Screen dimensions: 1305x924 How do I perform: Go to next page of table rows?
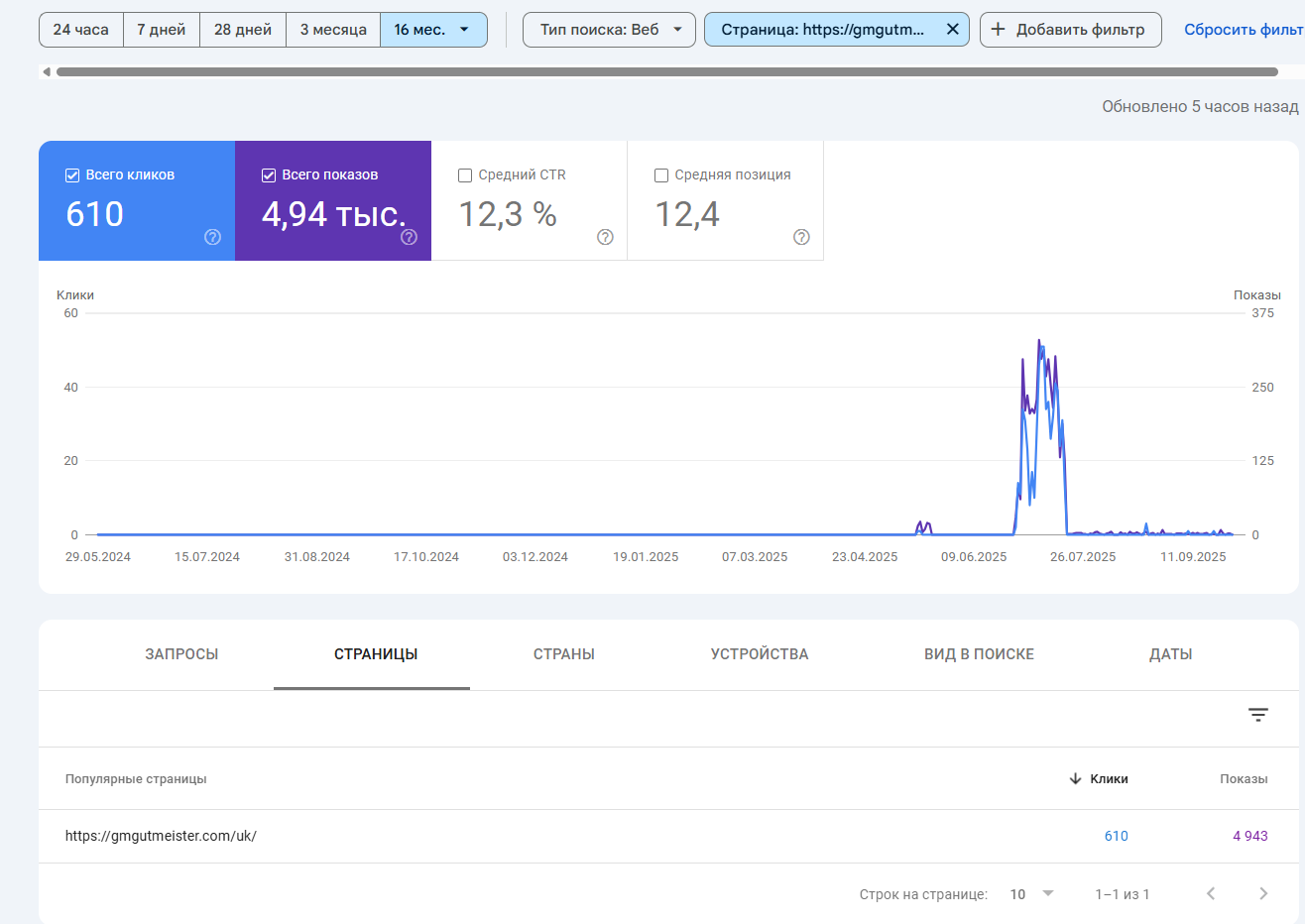[1263, 893]
